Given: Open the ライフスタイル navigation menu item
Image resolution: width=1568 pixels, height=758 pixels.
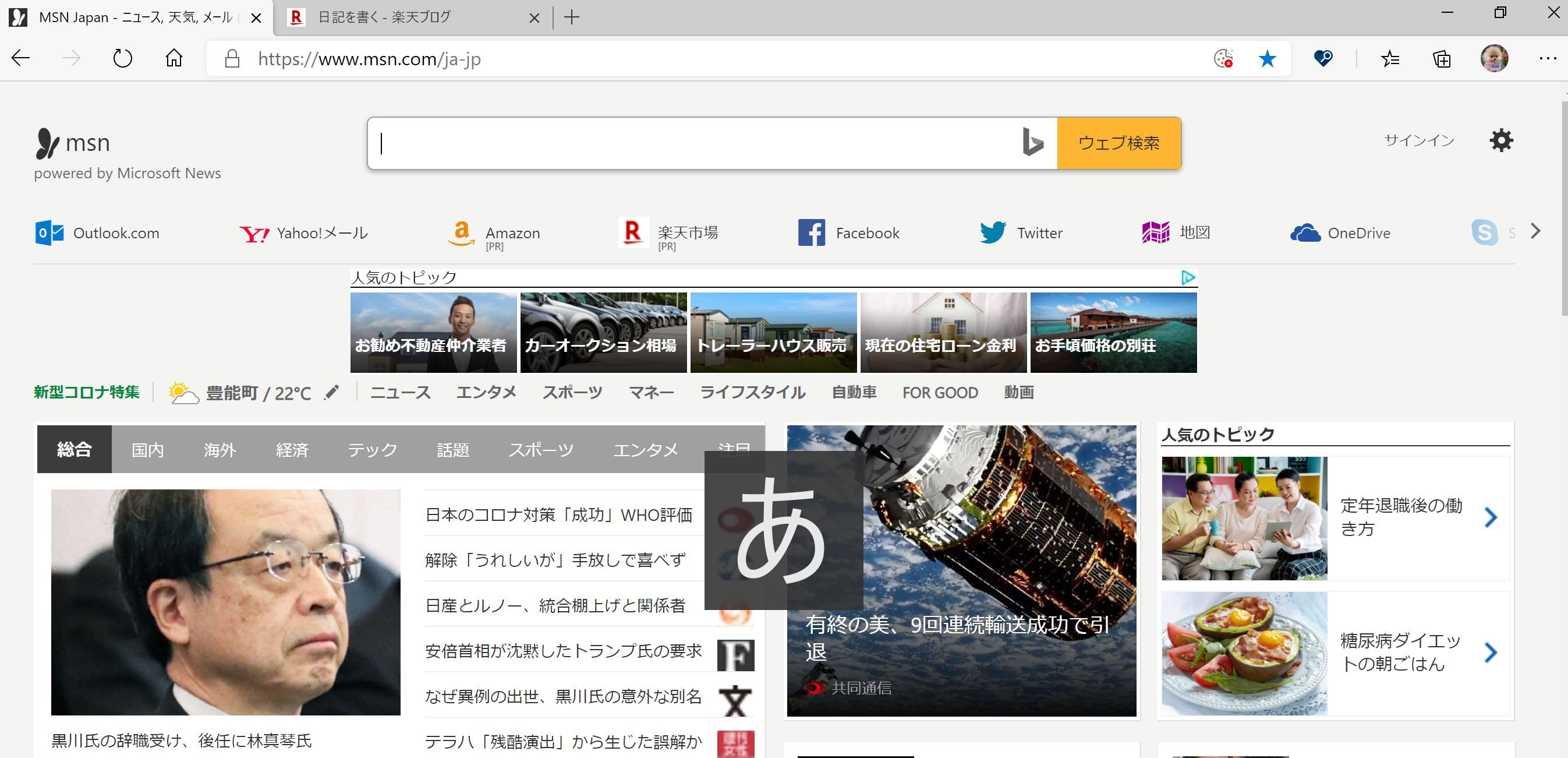Looking at the screenshot, I should pos(753,393).
